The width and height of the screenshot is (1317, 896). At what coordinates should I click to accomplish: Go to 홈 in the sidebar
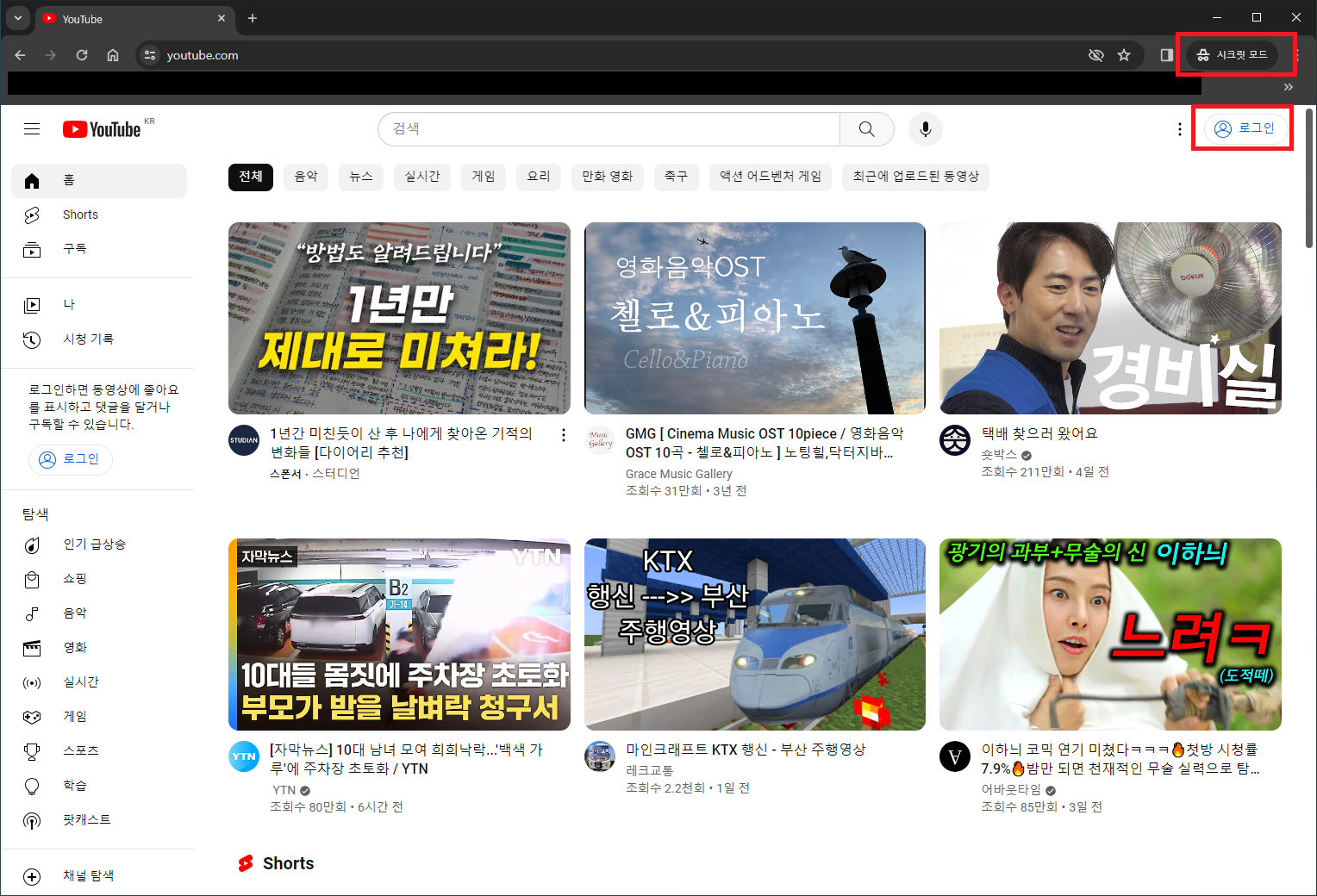click(x=99, y=181)
